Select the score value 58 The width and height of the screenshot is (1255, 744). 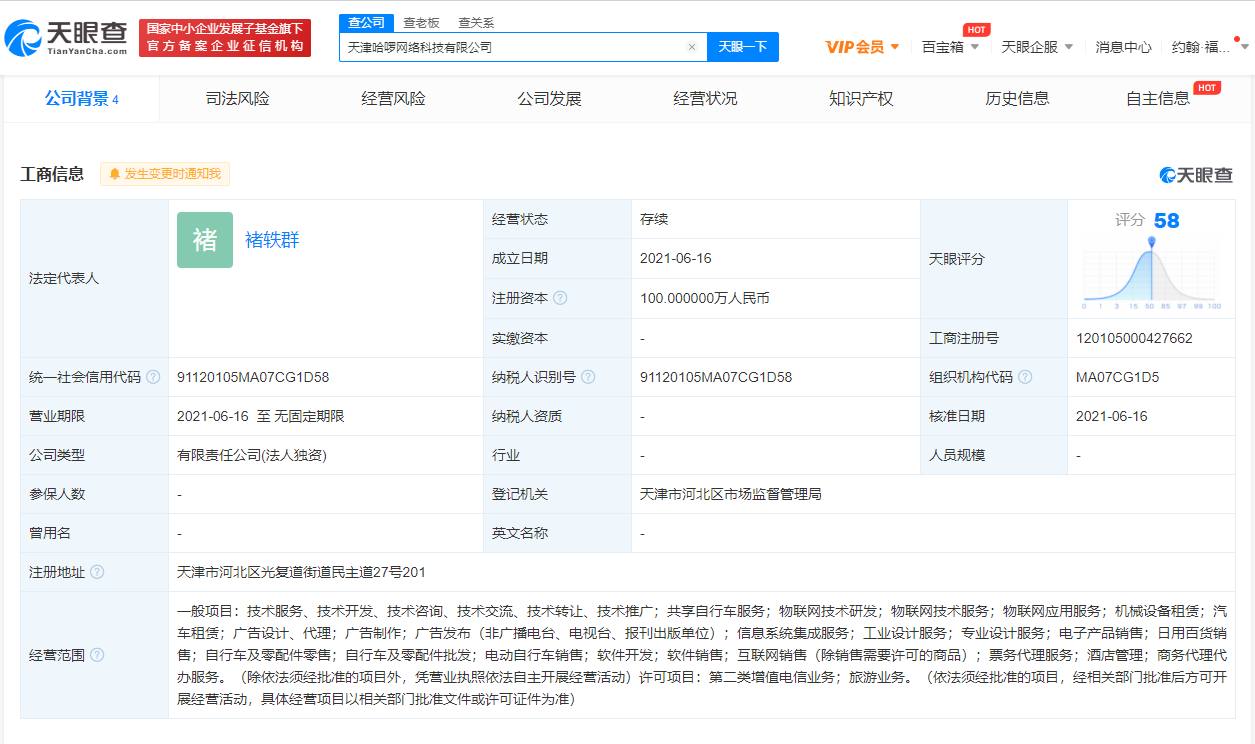tap(1166, 221)
